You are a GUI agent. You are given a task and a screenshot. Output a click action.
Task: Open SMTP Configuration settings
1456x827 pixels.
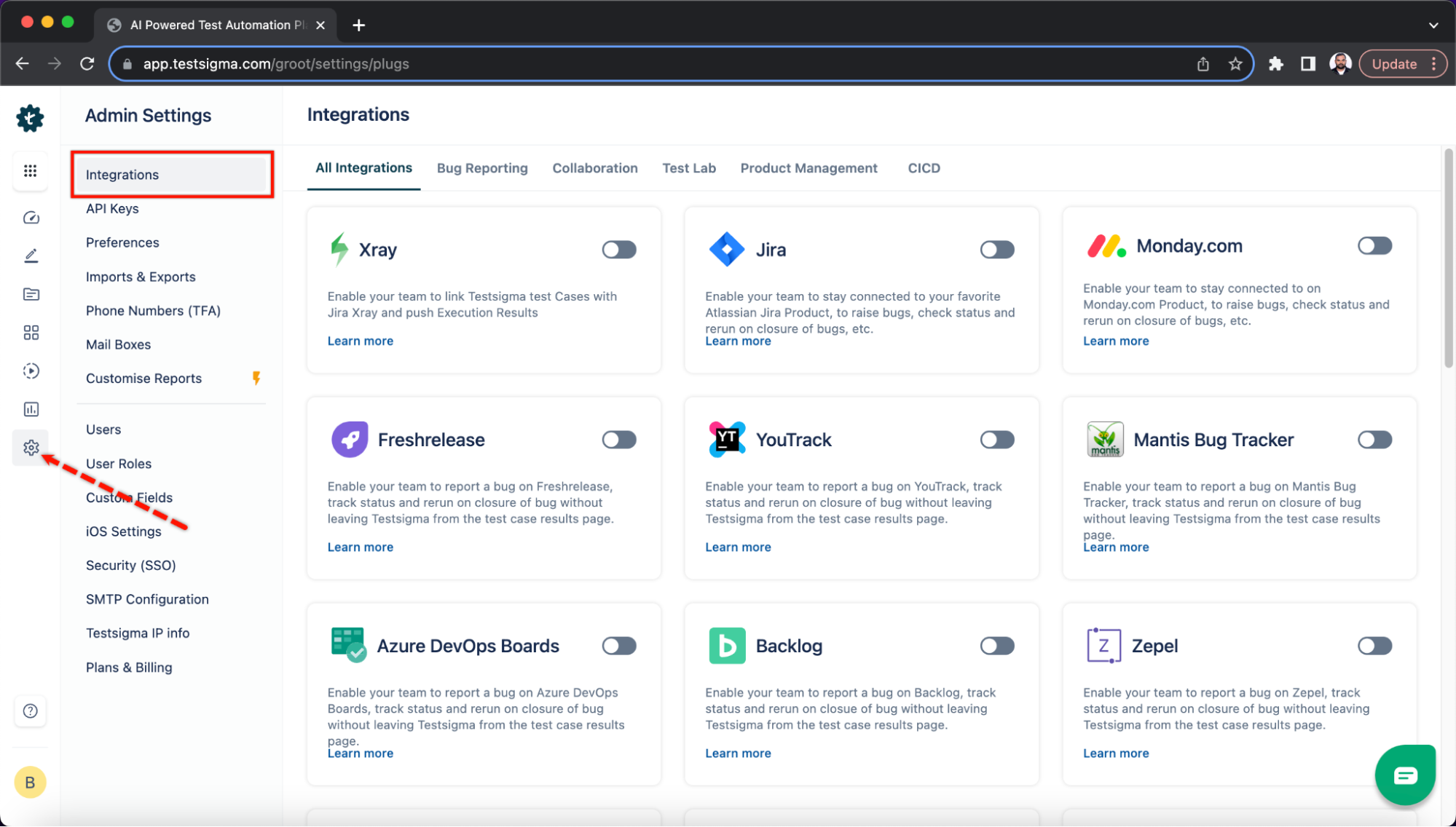(147, 599)
